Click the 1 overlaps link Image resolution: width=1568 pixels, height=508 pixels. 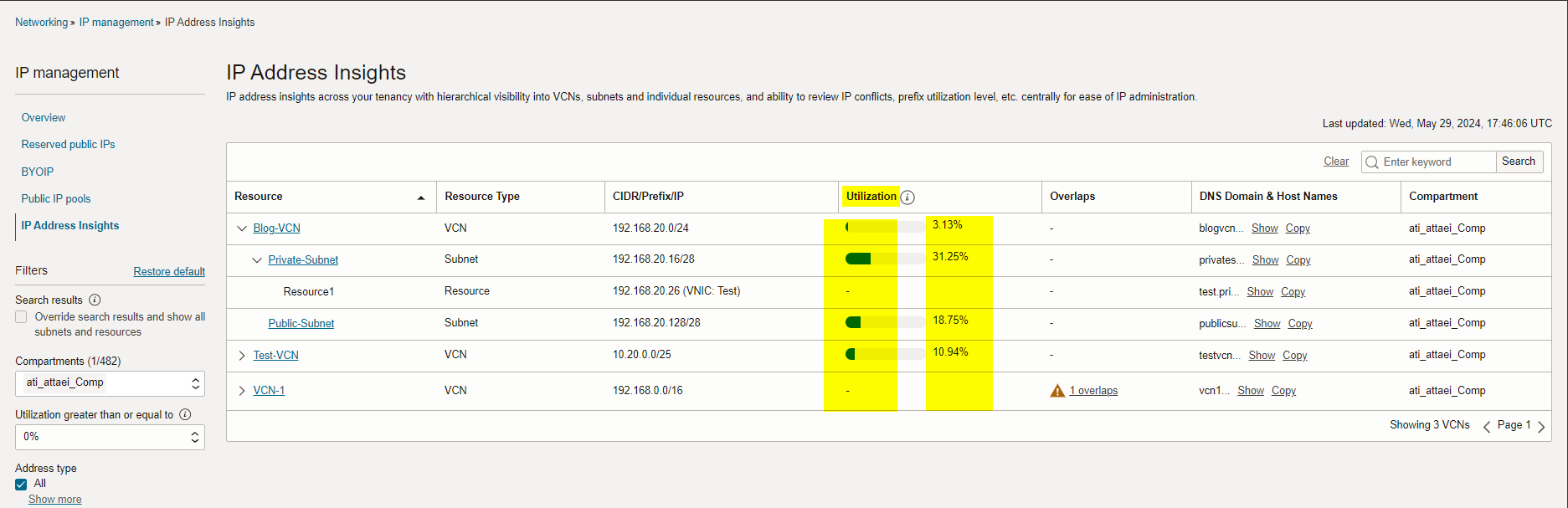[1093, 391]
